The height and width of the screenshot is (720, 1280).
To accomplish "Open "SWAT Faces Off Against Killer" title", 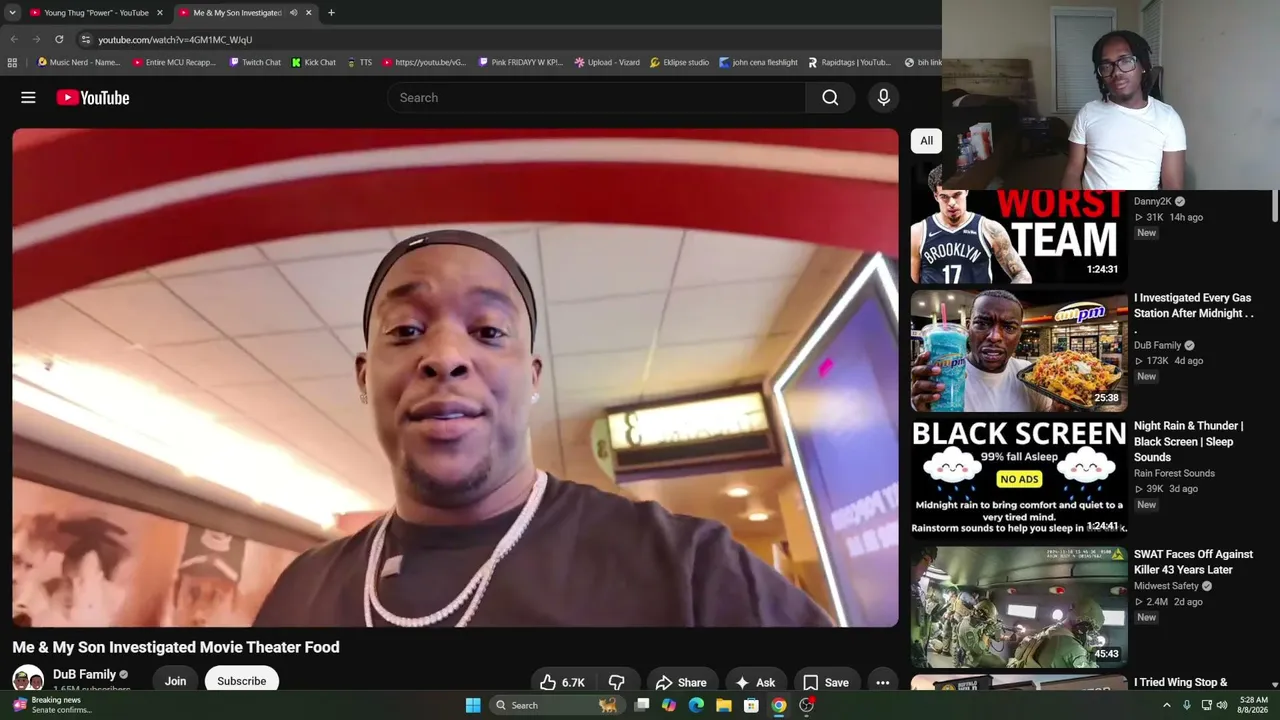I will coord(1193,562).
